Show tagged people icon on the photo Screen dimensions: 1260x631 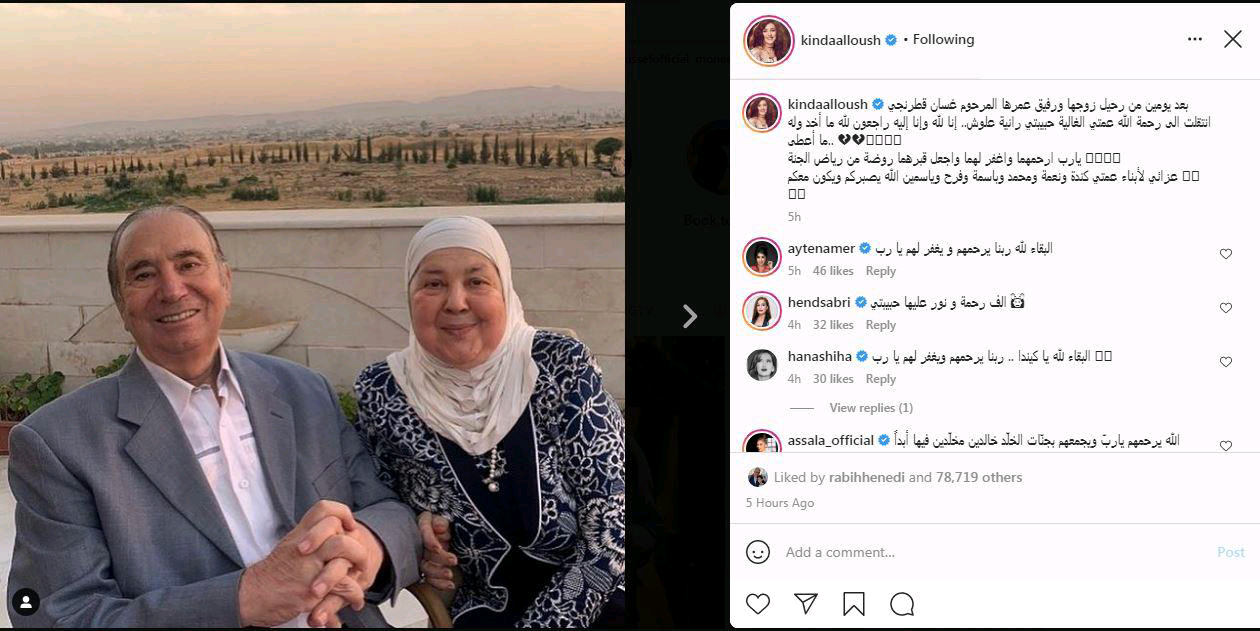[x=26, y=601]
